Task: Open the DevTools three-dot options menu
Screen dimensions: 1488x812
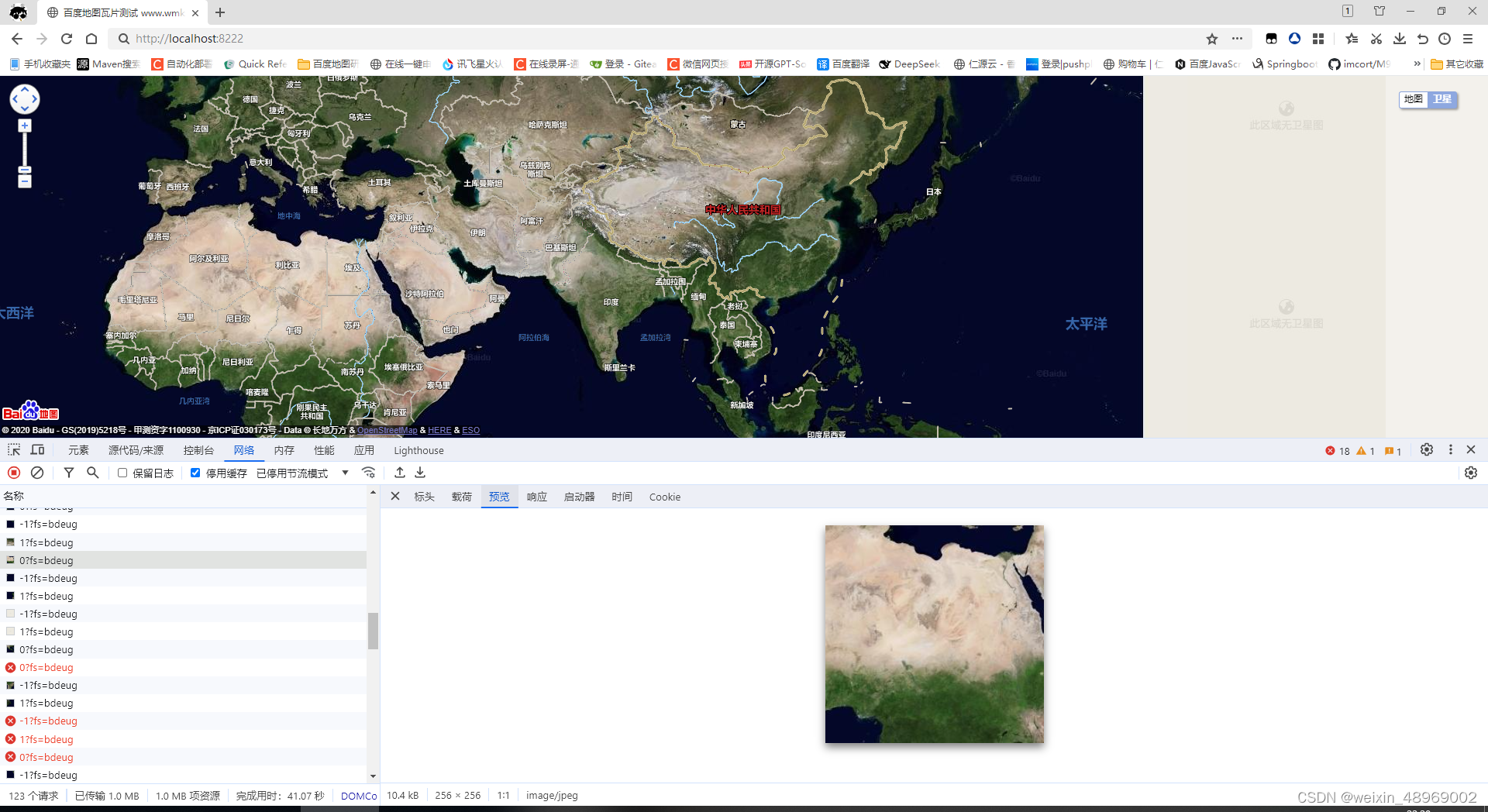Action: pyautogui.click(x=1450, y=449)
